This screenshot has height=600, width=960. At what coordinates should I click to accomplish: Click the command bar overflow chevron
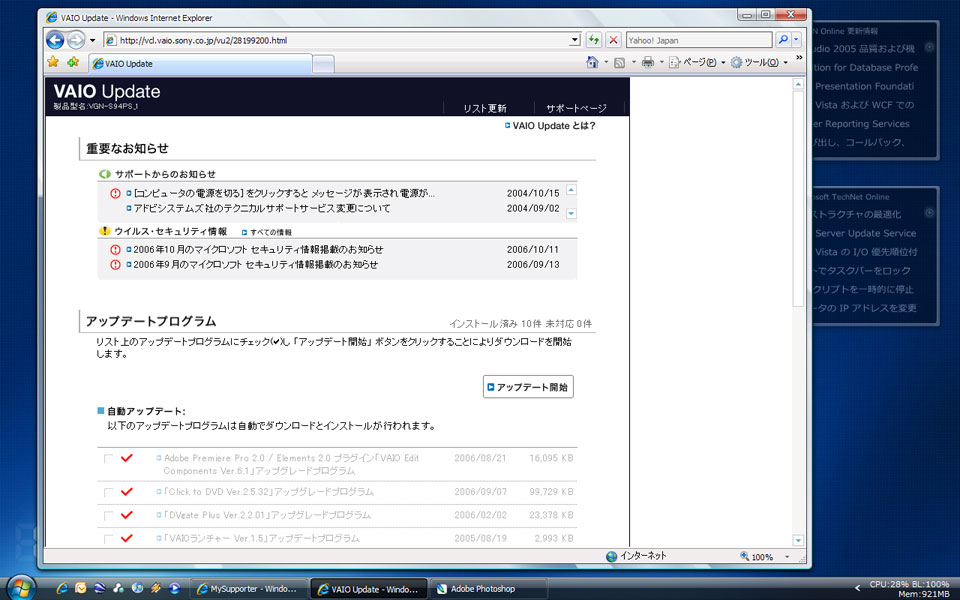(799, 58)
